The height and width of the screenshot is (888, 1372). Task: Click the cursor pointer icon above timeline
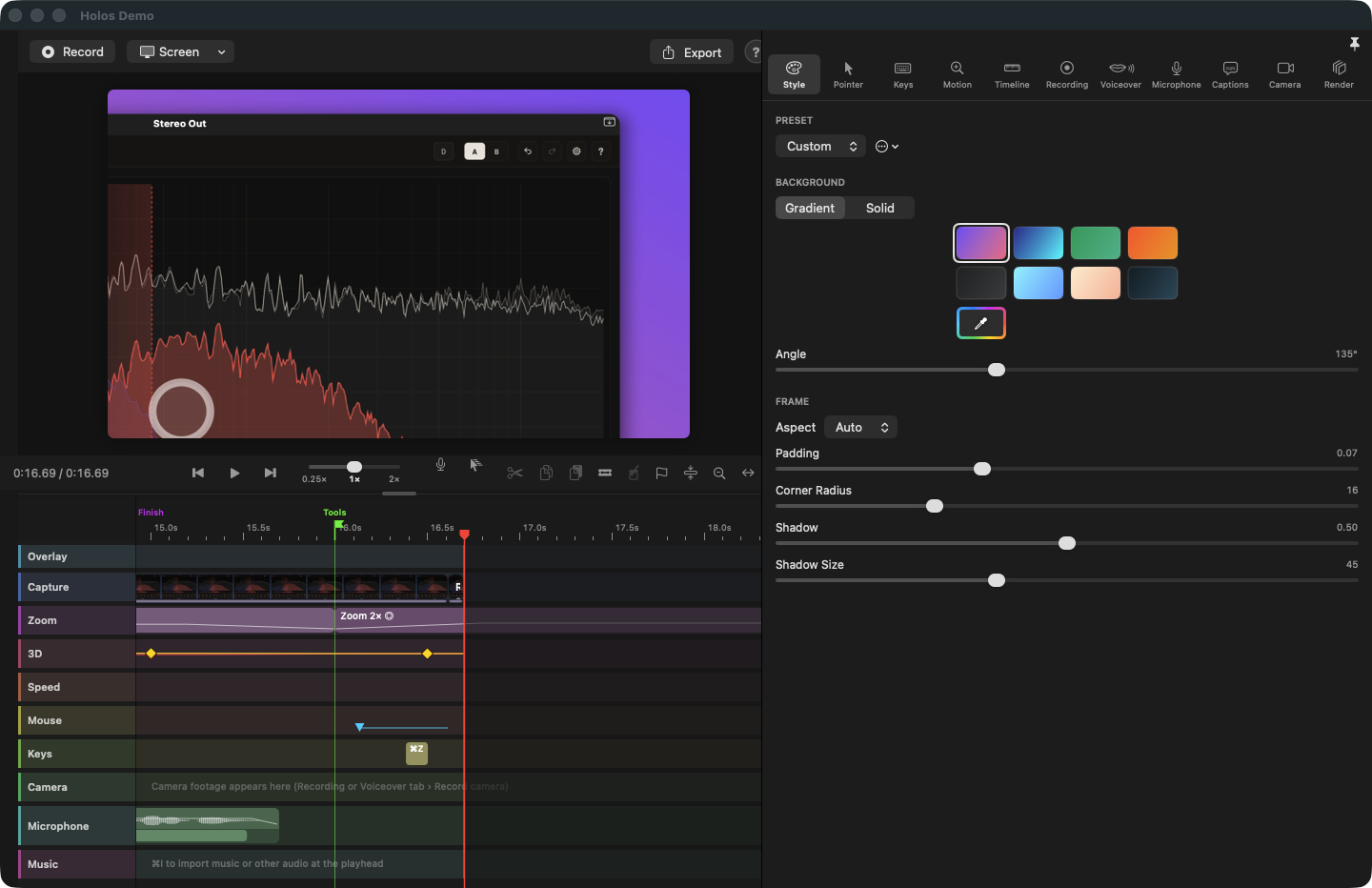[475, 465]
